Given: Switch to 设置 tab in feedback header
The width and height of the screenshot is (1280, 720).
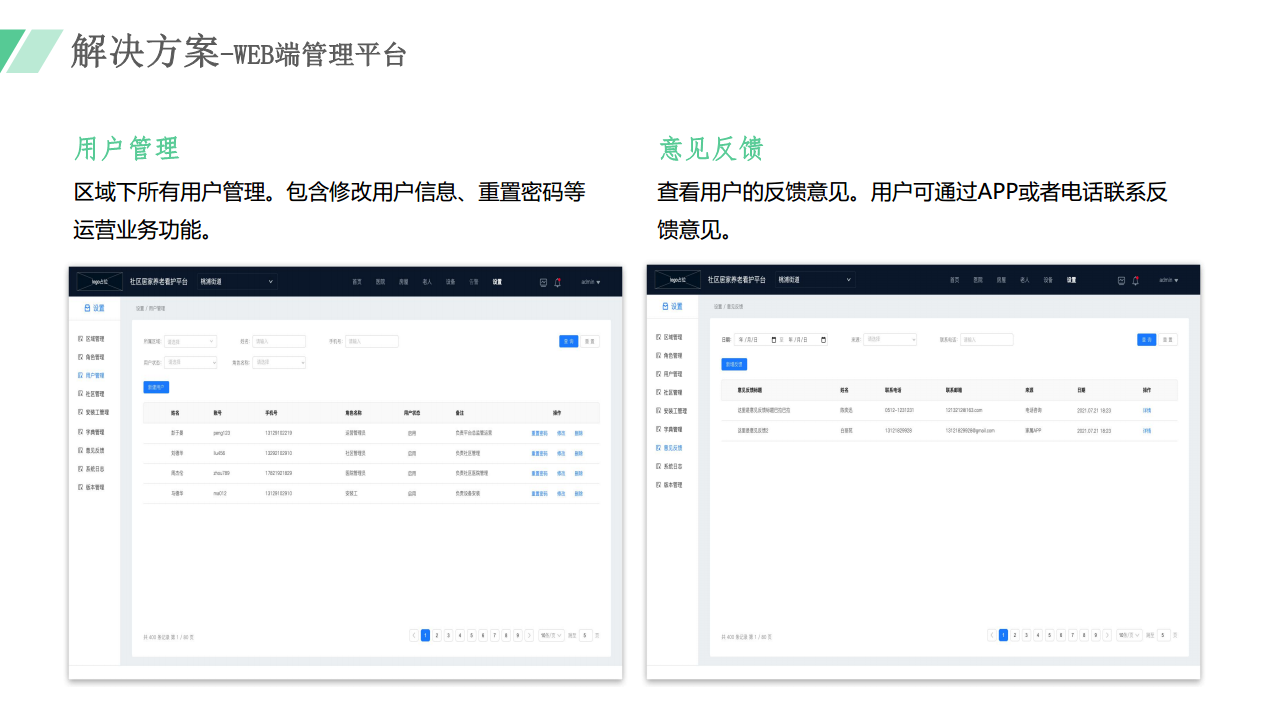Looking at the screenshot, I should click(x=1071, y=280).
